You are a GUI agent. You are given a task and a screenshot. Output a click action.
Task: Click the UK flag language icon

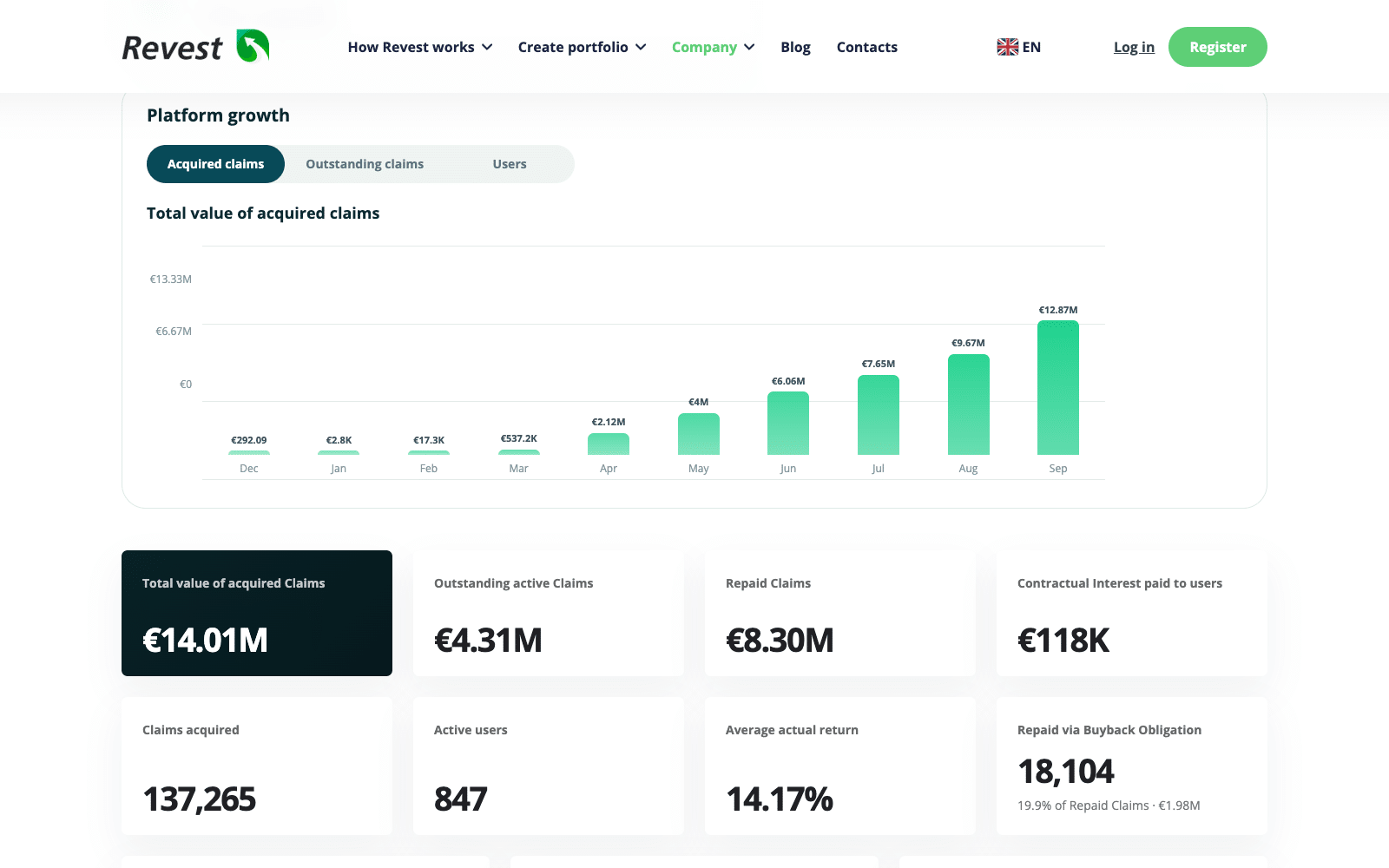pos(1007,47)
